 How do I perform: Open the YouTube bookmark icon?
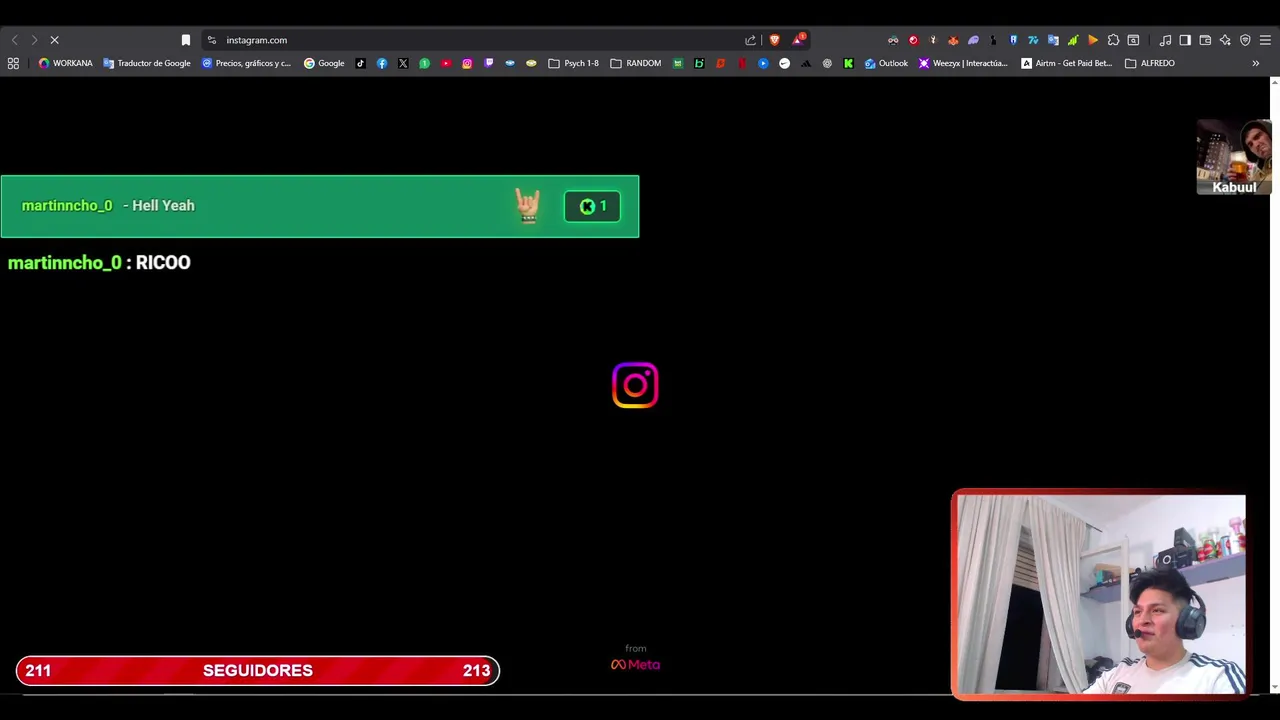445,63
